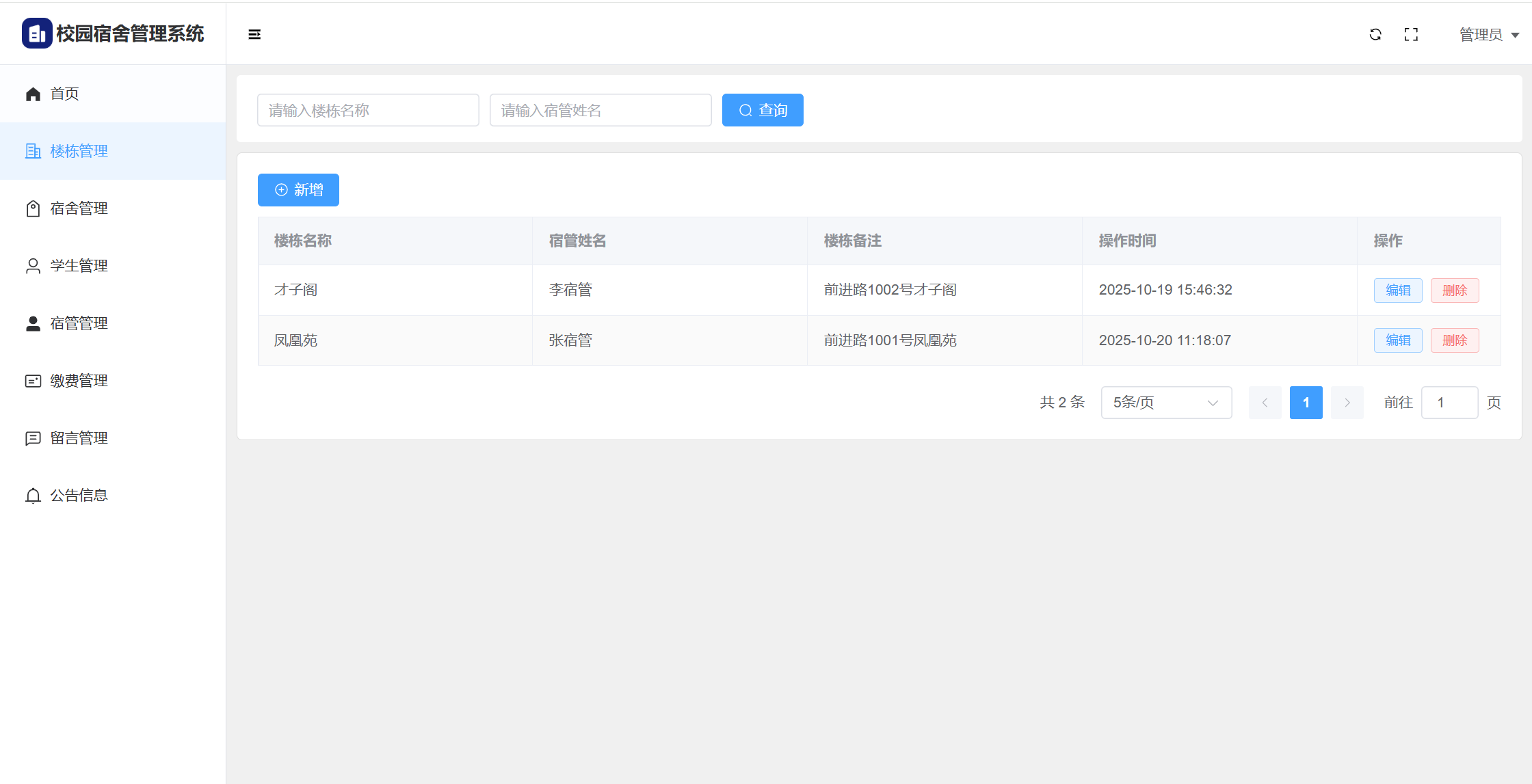Edit the 才子阁 building row
This screenshot has height=784, width=1532.
pos(1398,290)
